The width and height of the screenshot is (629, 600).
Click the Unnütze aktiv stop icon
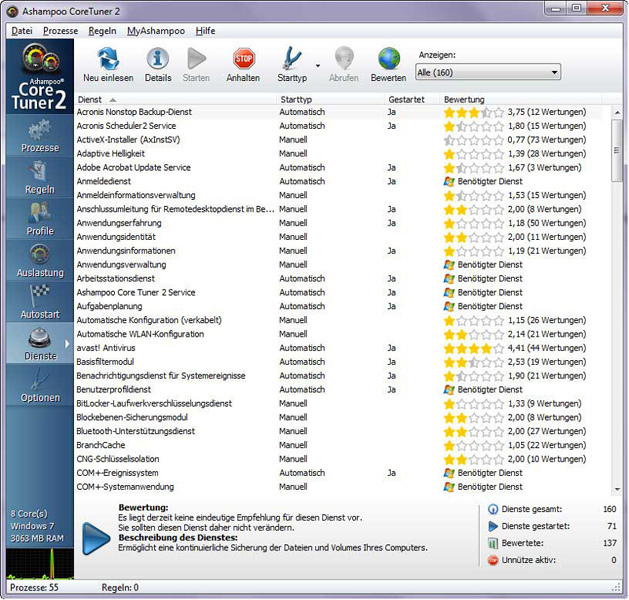click(x=493, y=560)
